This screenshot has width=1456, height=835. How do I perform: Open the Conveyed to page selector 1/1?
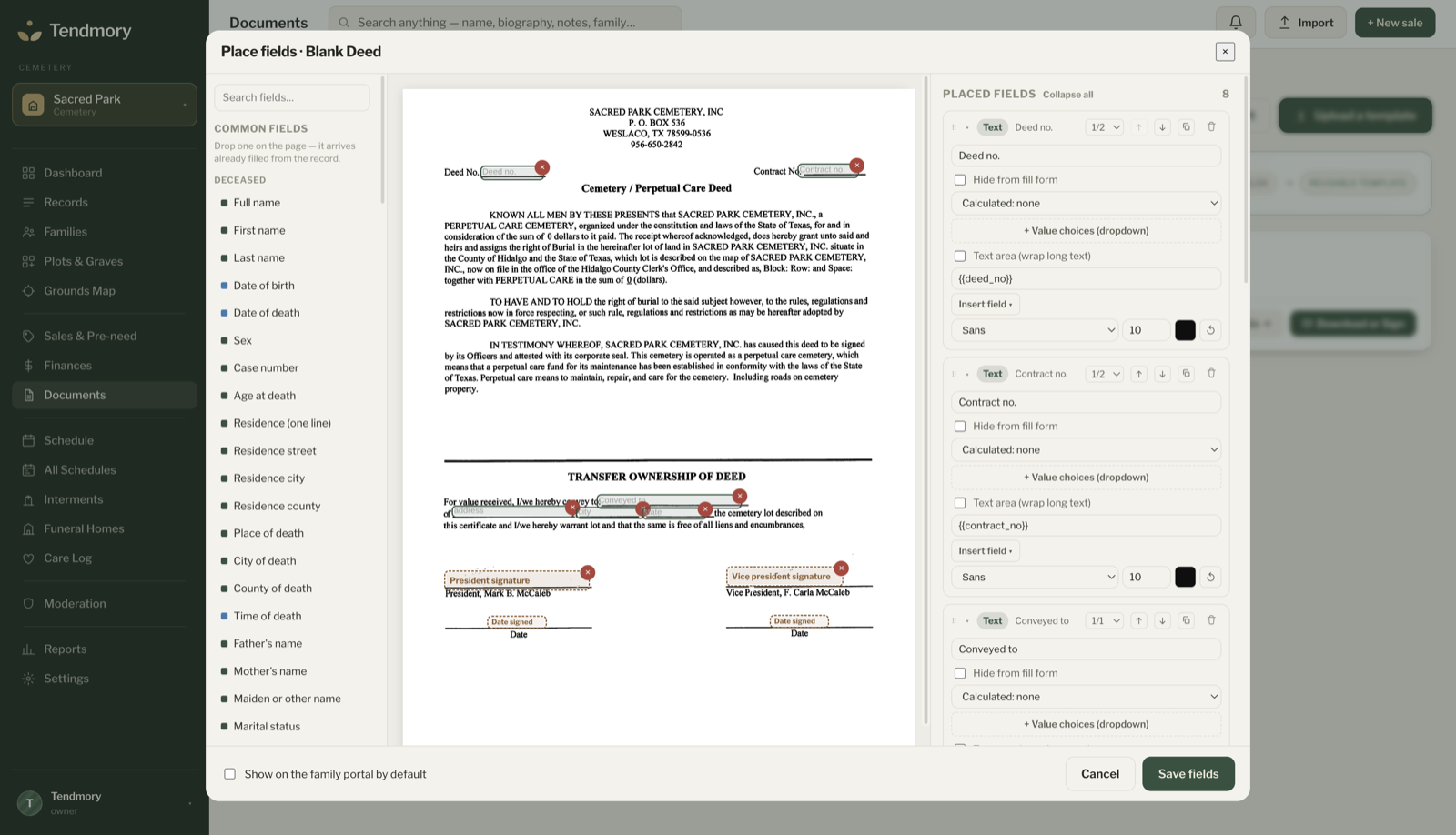[1105, 620]
